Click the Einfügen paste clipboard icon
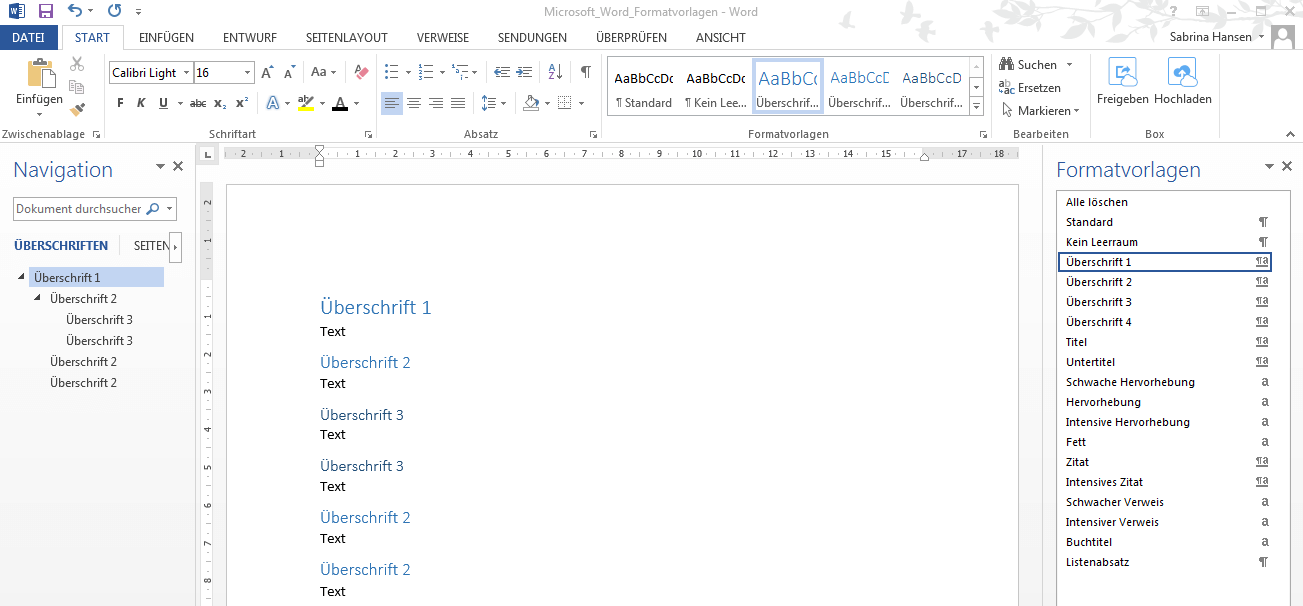This screenshot has height=606, width=1303. [x=40, y=74]
